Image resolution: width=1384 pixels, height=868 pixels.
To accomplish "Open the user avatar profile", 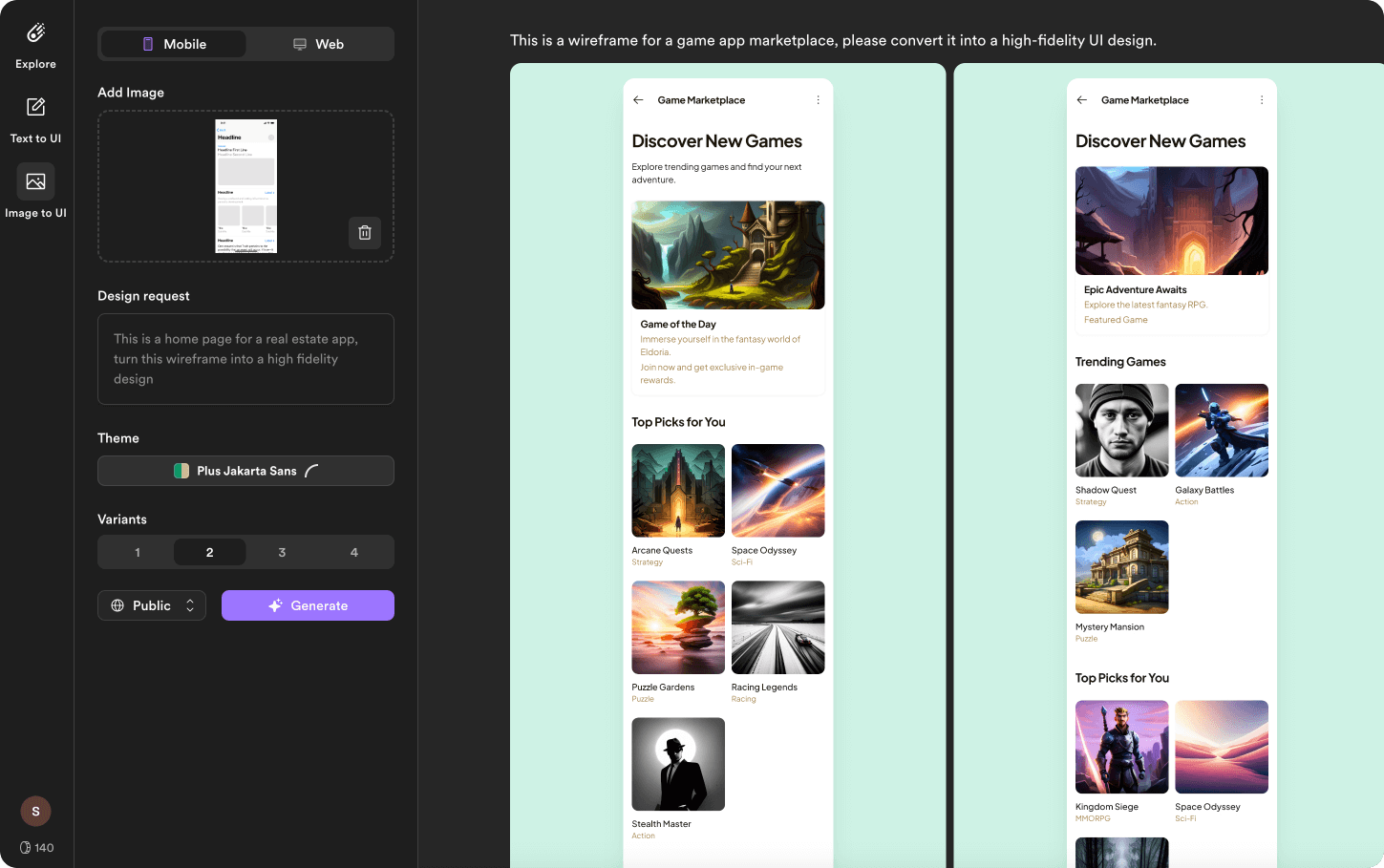I will (x=35, y=811).
